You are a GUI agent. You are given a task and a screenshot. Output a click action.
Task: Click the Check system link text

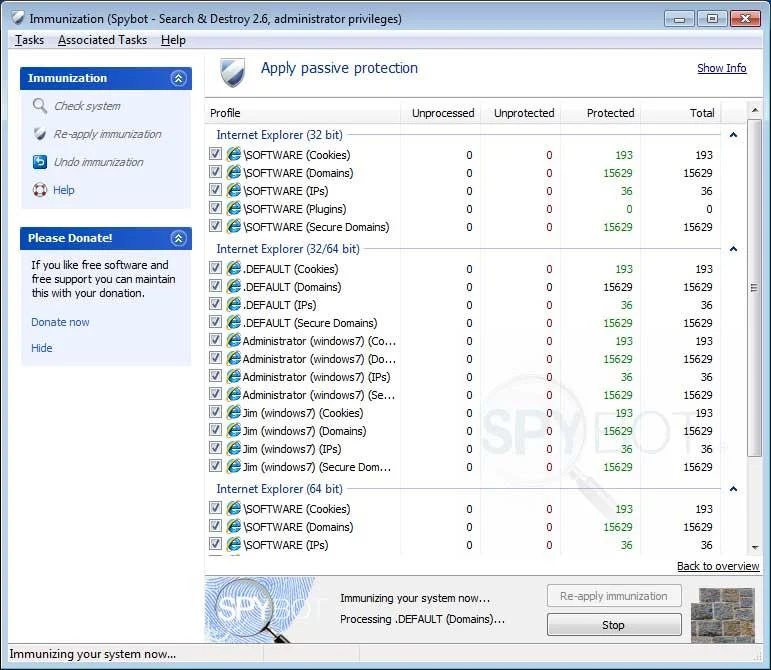(x=87, y=106)
